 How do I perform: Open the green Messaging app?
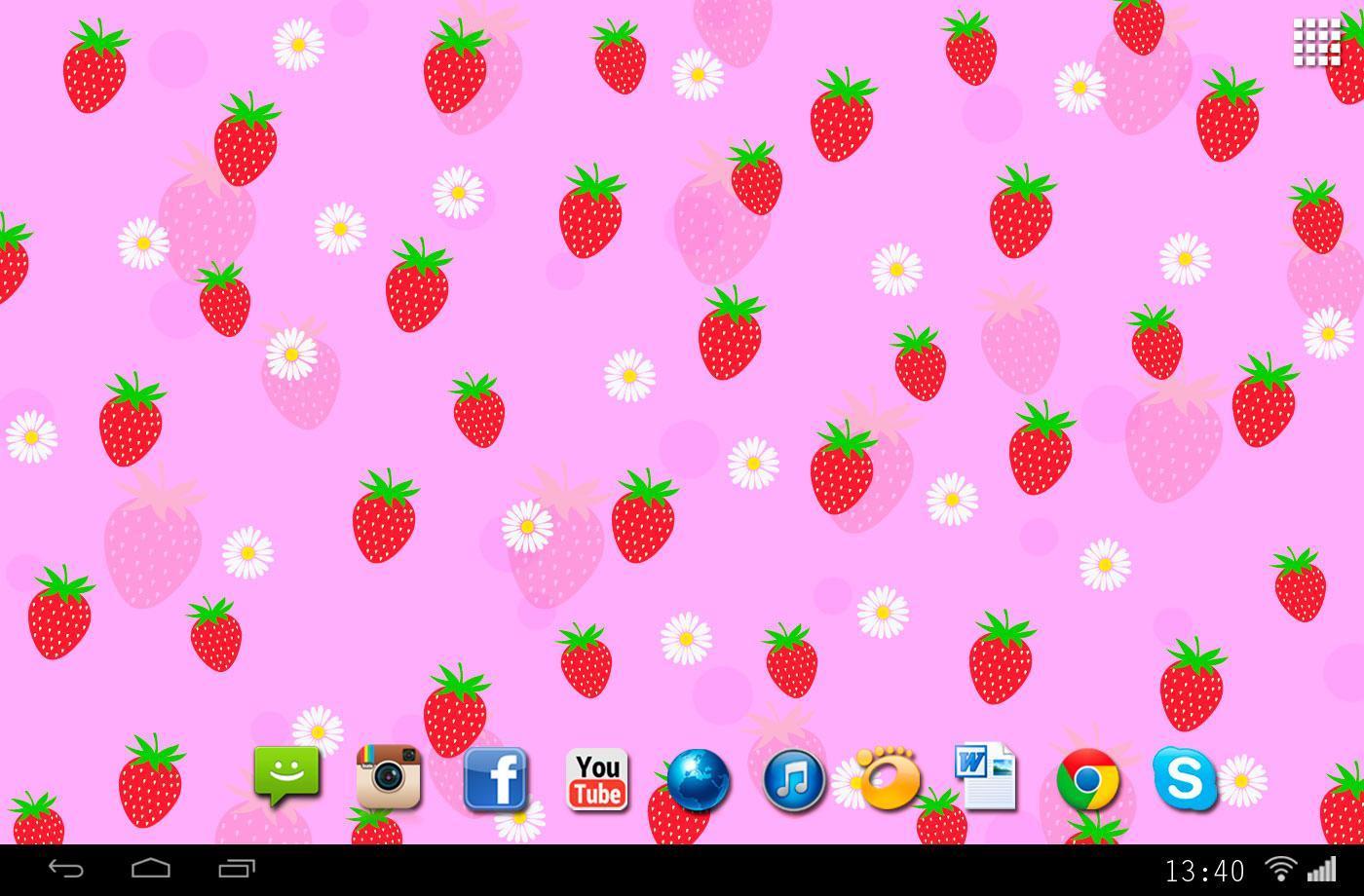(286, 775)
